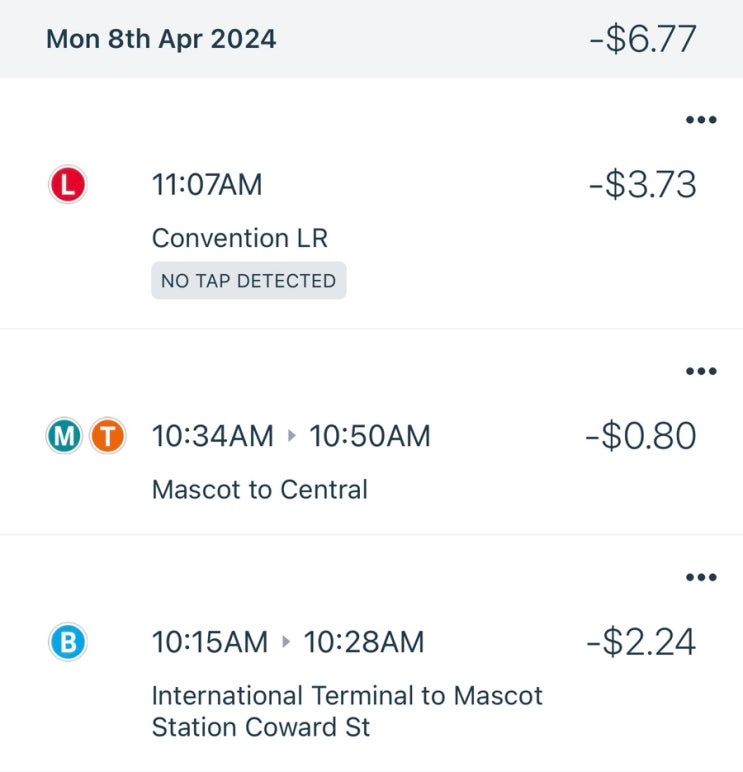Select the Mascot to Central trip label
The width and height of the screenshot is (743, 772).
click(x=260, y=489)
